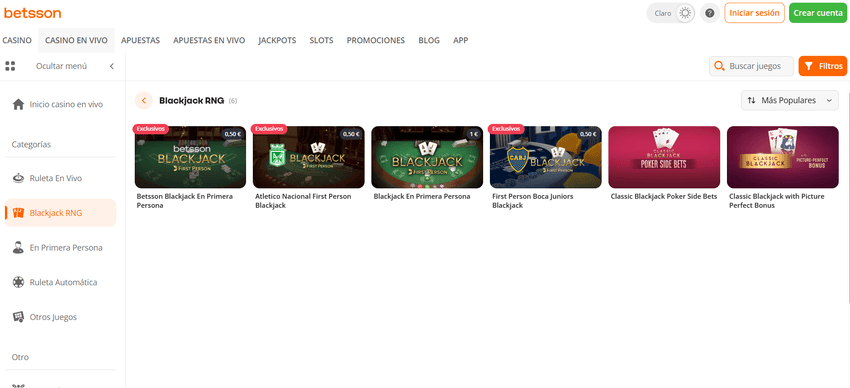This screenshot has width=850, height=388.
Task: Open Classic Blackjack Picture Perfect Bonus thumbnail
Action: (x=783, y=157)
